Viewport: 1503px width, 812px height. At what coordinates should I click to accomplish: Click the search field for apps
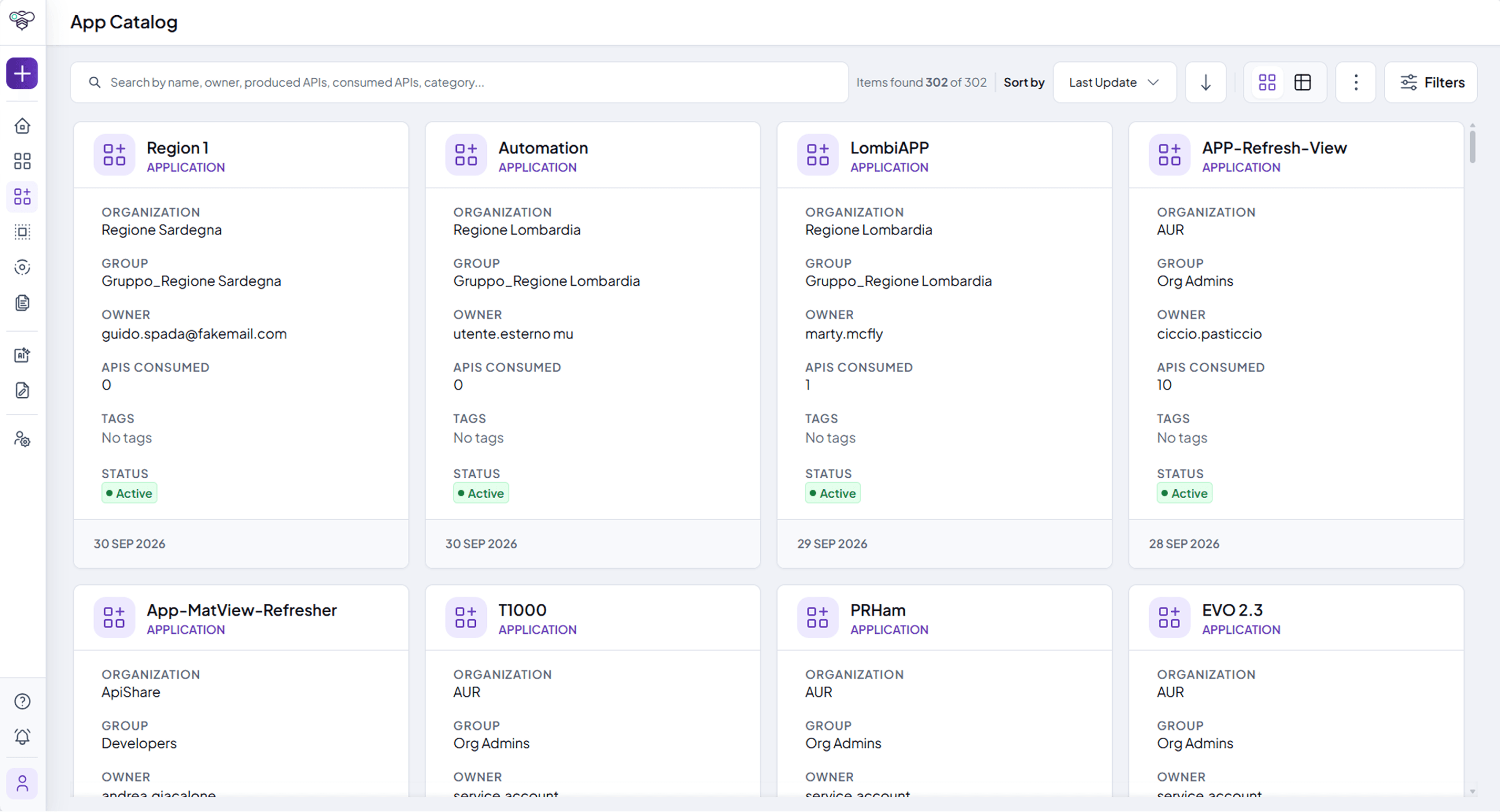click(460, 82)
